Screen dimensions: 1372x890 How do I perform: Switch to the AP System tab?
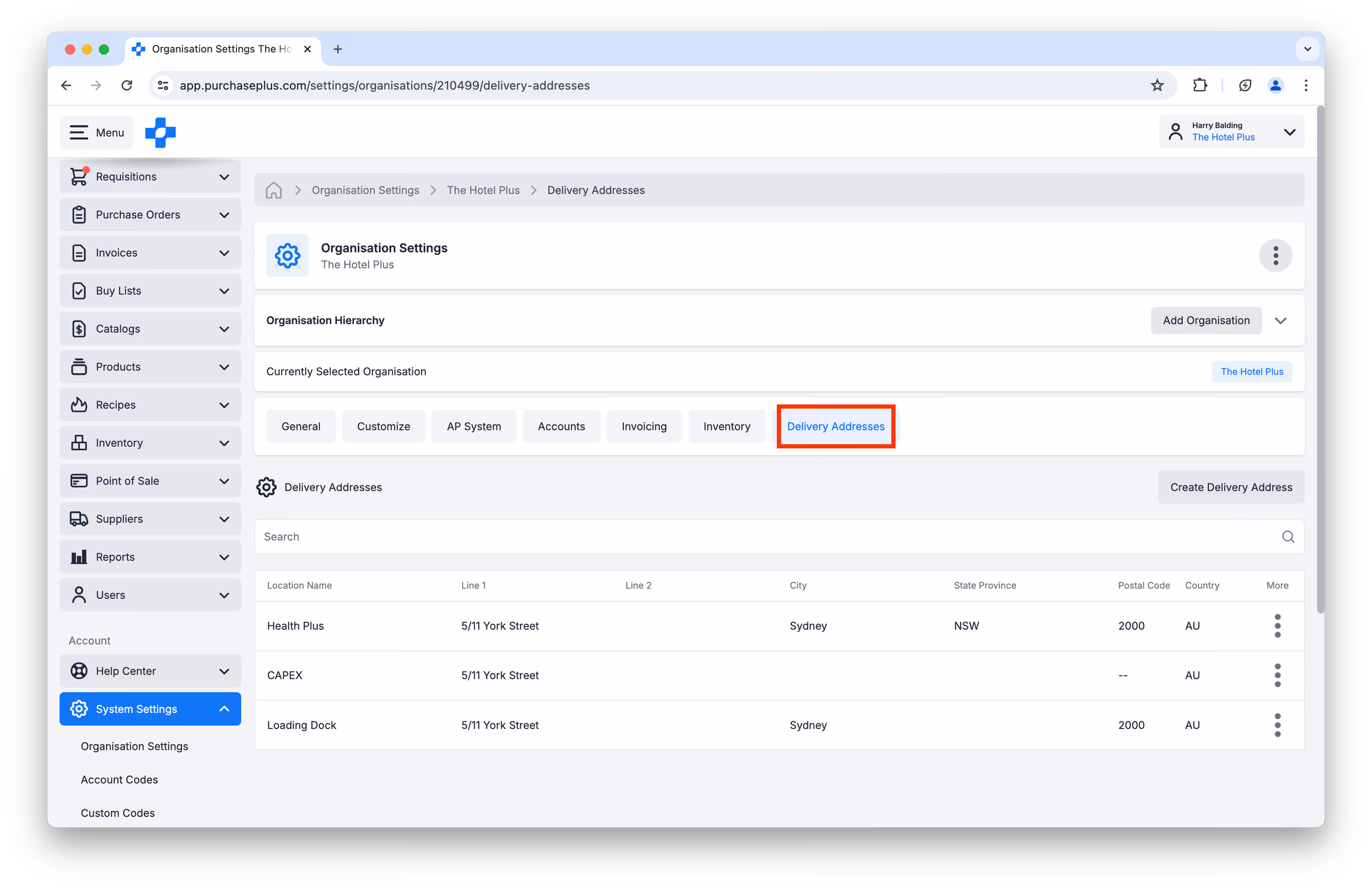474,427
